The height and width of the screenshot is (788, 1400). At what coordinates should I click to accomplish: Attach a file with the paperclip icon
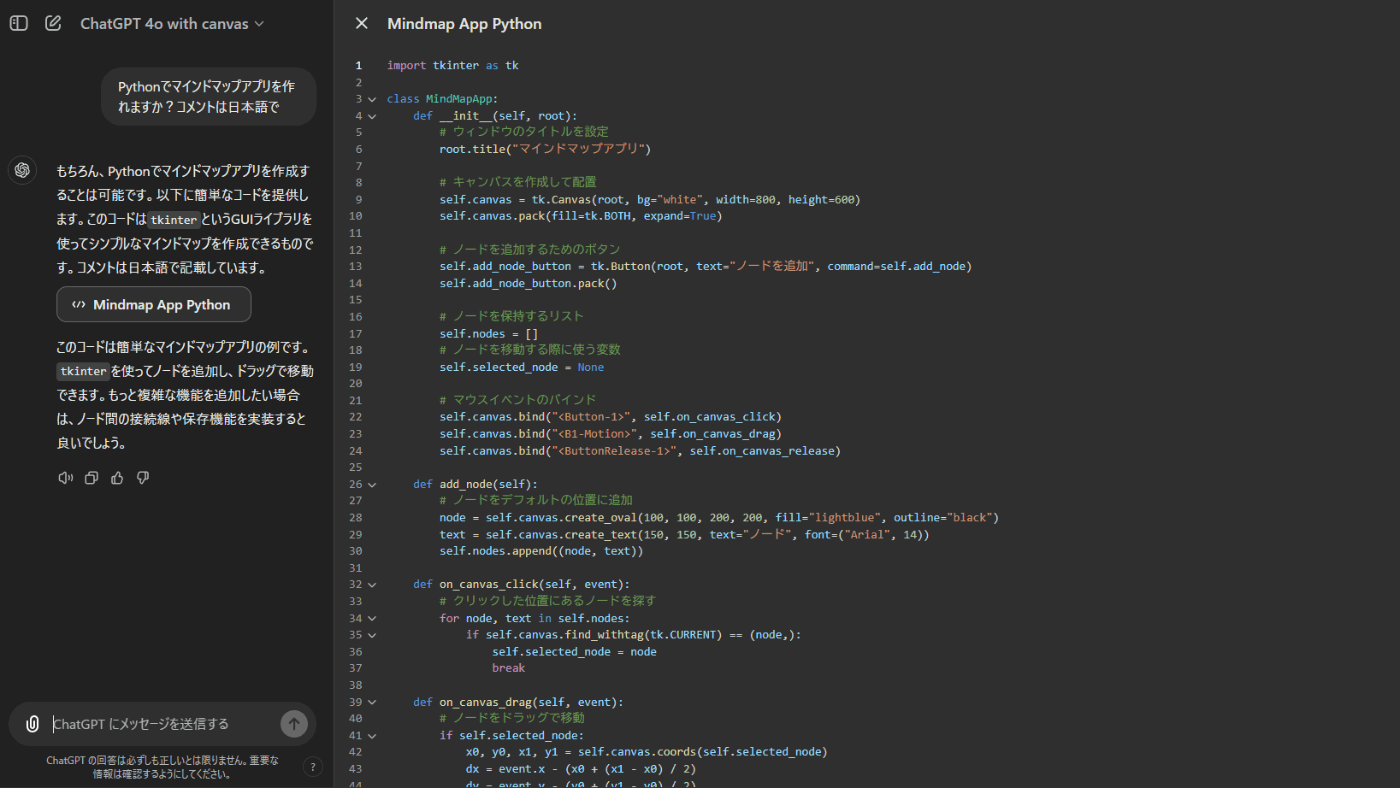coord(32,724)
